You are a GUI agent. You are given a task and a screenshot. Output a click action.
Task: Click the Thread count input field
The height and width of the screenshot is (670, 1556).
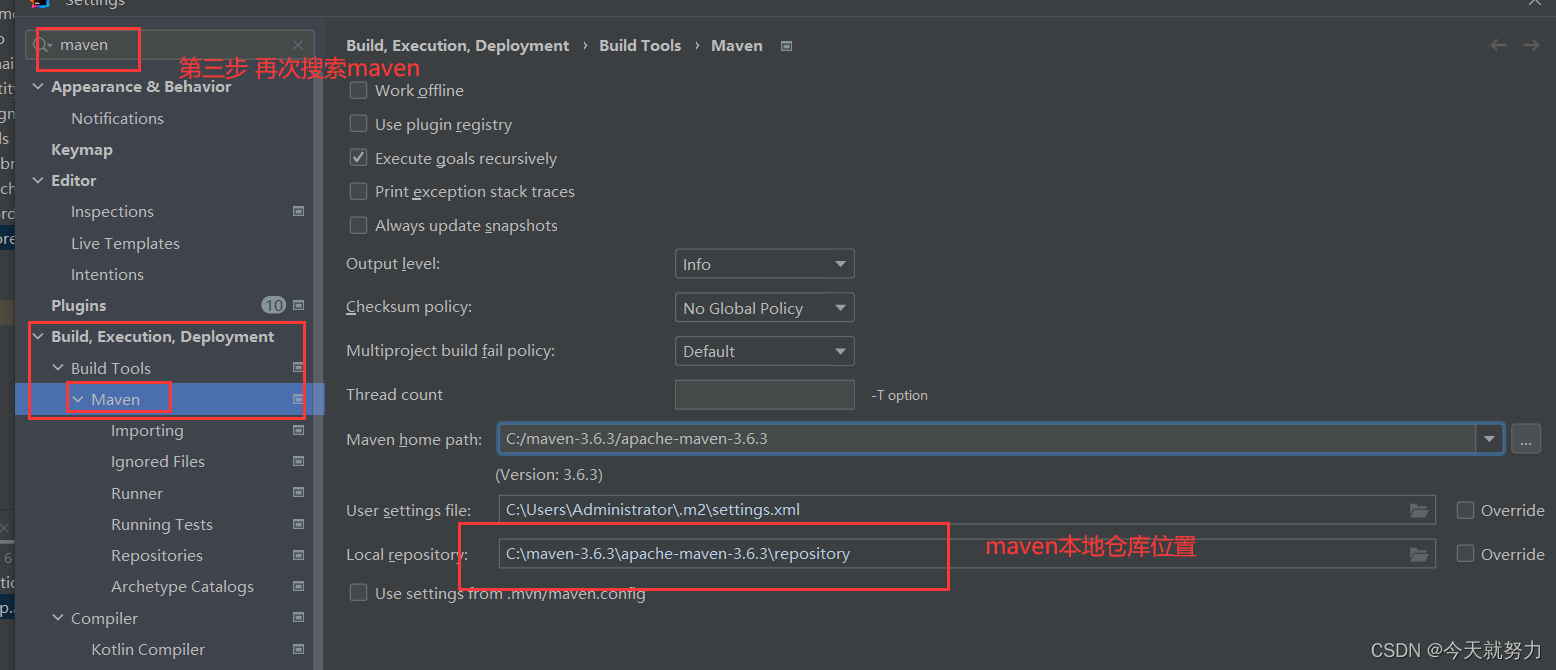click(x=764, y=394)
